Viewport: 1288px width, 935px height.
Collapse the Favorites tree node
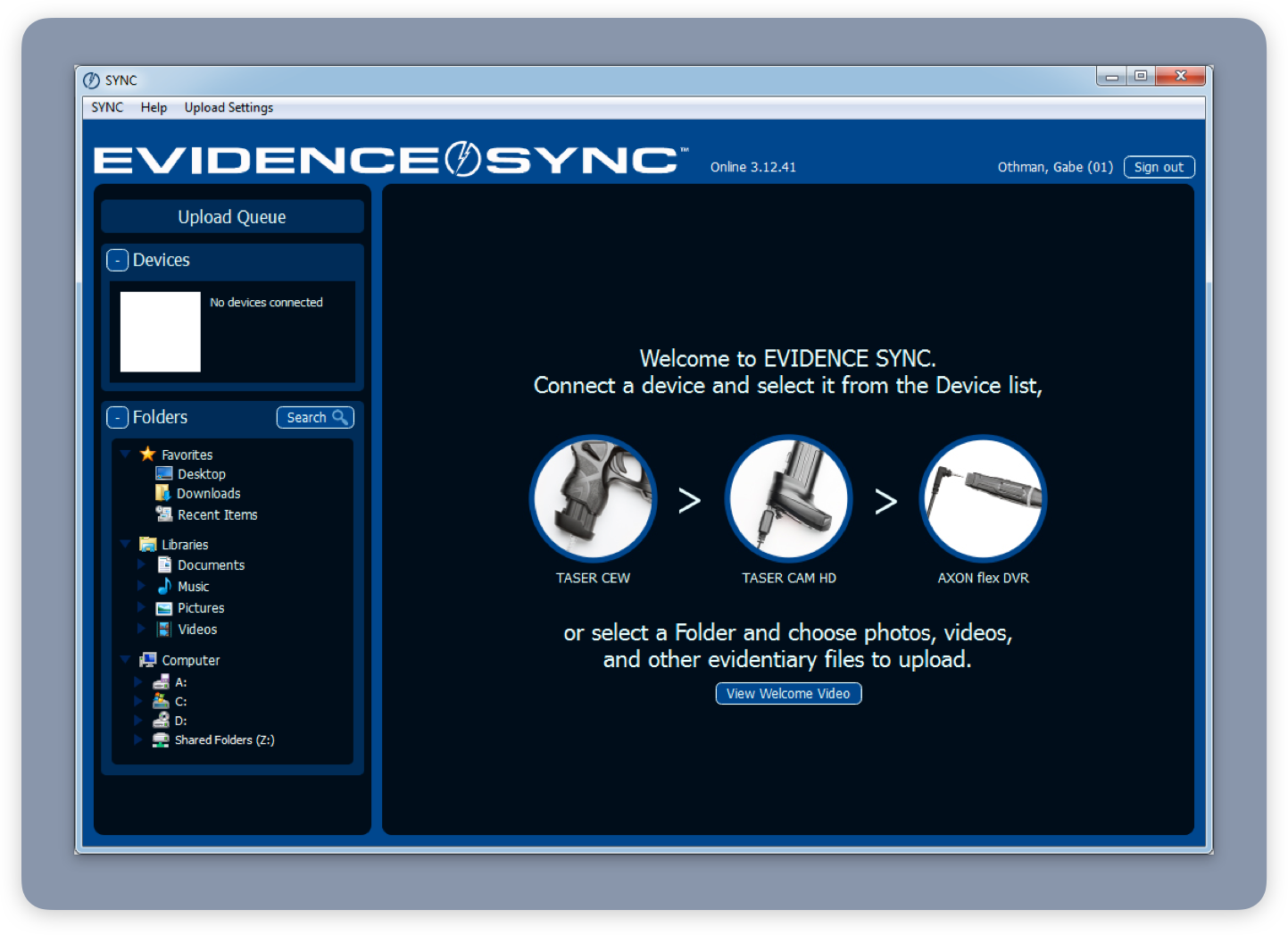pos(126,454)
